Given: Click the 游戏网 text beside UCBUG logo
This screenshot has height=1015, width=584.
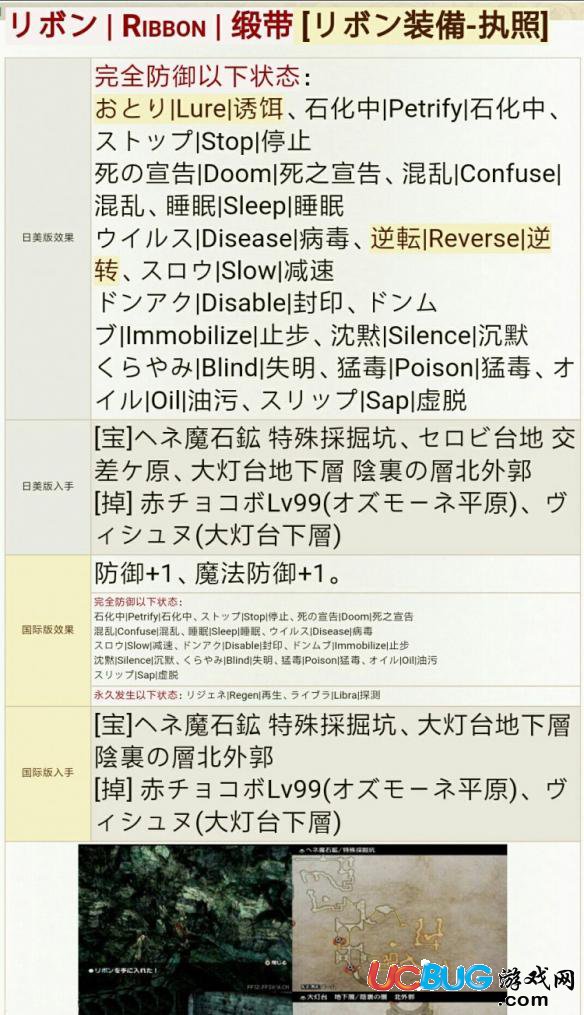Looking at the screenshot, I should 536,977.
